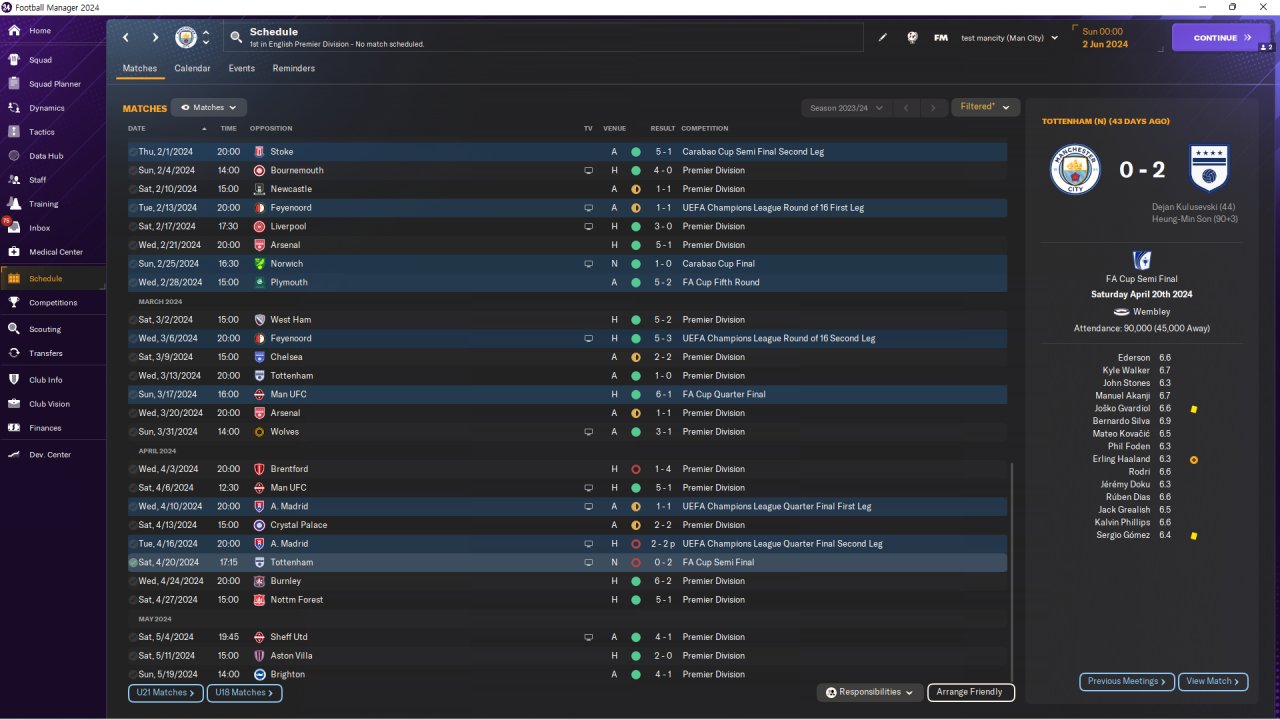Viewport: 1280px width, 720px height.
Task: Click the pencil edit icon in top bar
Action: click(x=883, y=38)
